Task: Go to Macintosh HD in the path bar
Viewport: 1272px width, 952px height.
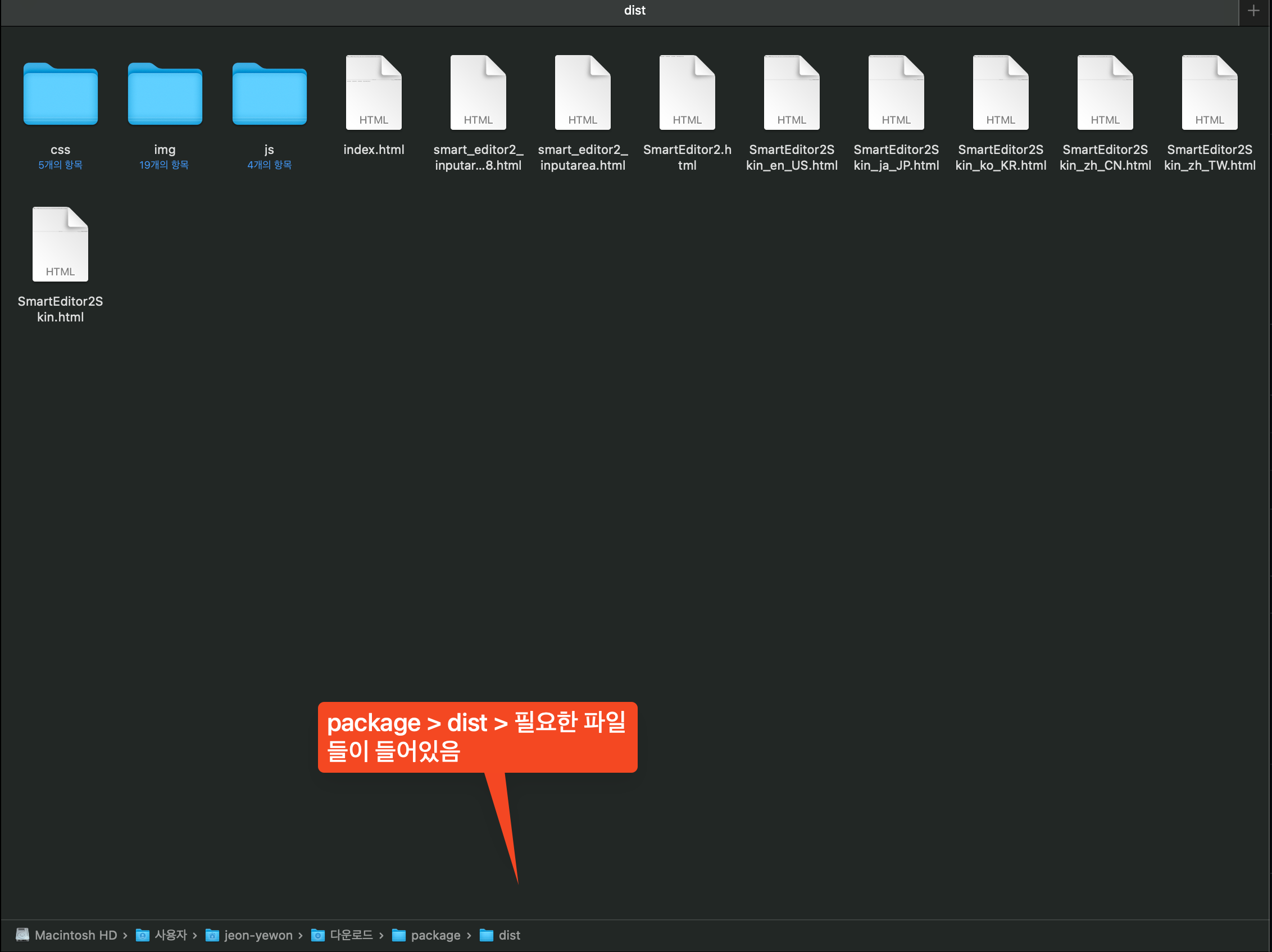Action: tap(75, 935)
